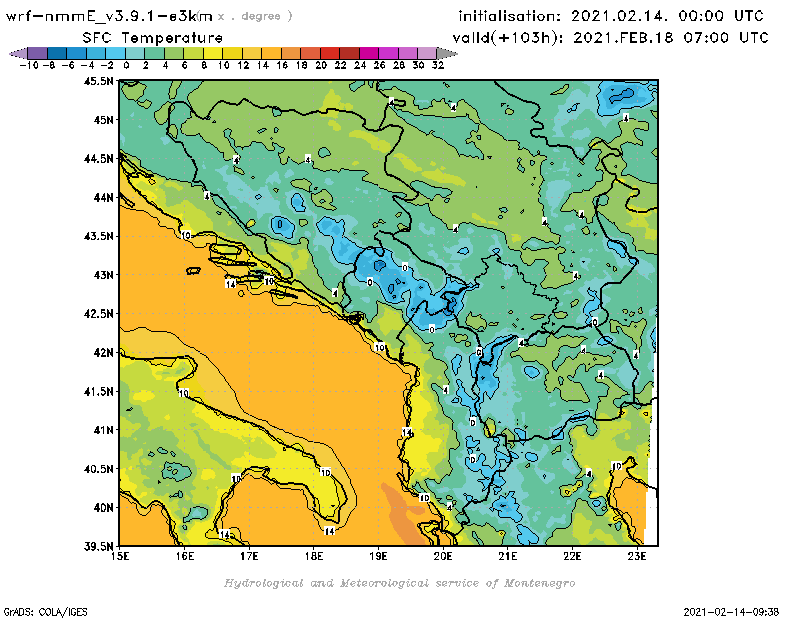Click the dark red swatch between 22 and 24
Viewport: 800px width, 618px height.
click(x=349, y=53)
